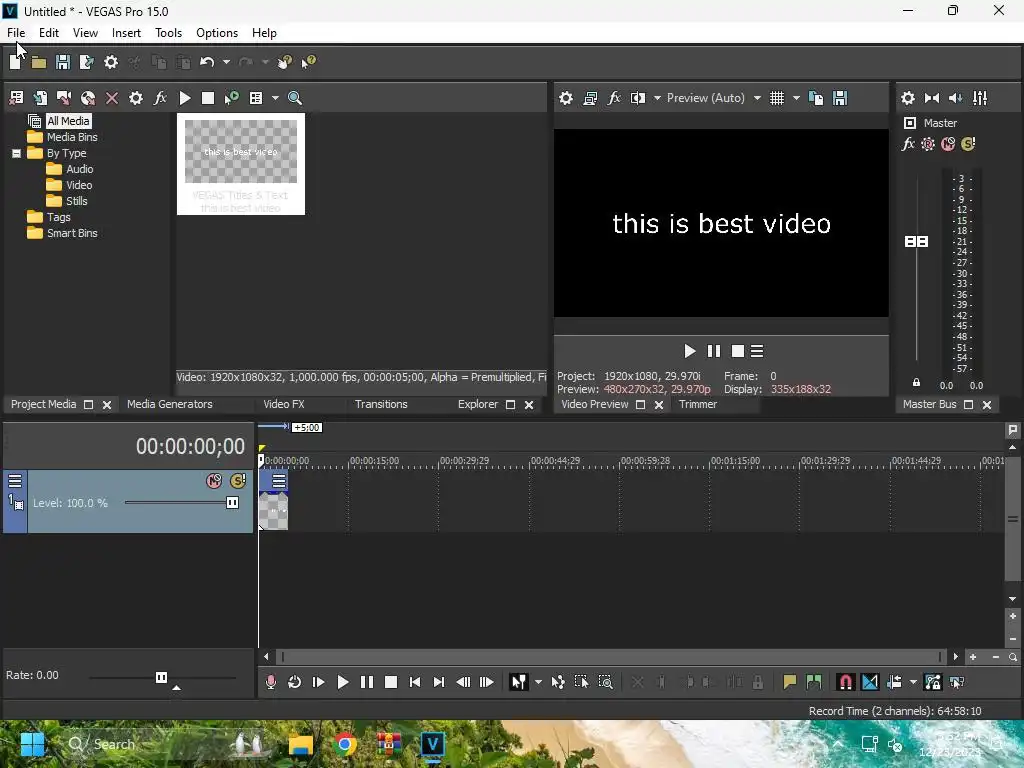Click the Search Media magnifier icon
The height and width of the screenshot is (768, 1024).
295,98
